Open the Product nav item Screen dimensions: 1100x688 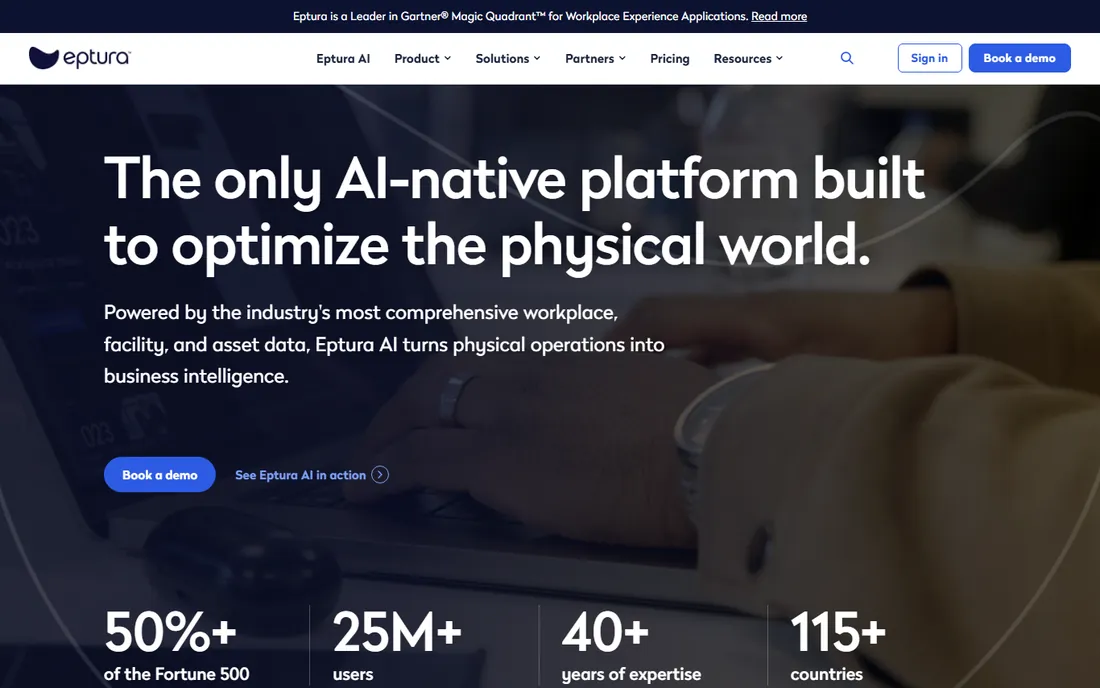[x=417, y=59]
